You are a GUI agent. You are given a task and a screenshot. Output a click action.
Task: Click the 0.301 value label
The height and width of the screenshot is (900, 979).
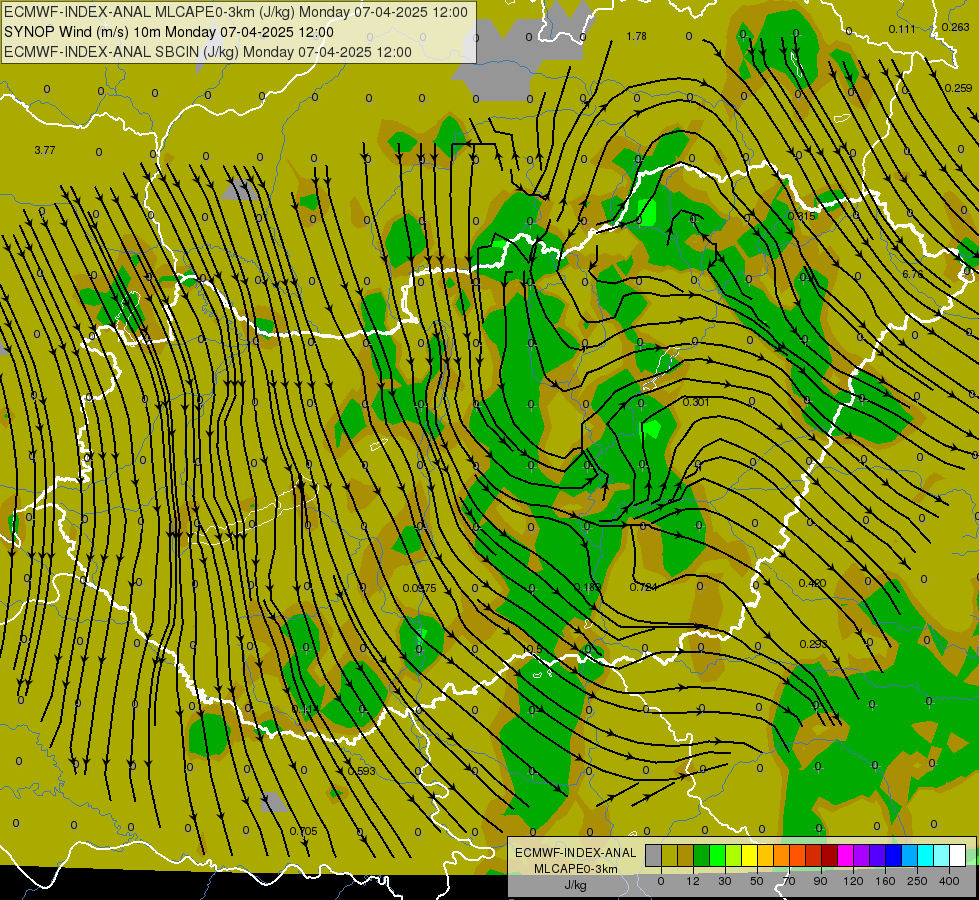696,402
